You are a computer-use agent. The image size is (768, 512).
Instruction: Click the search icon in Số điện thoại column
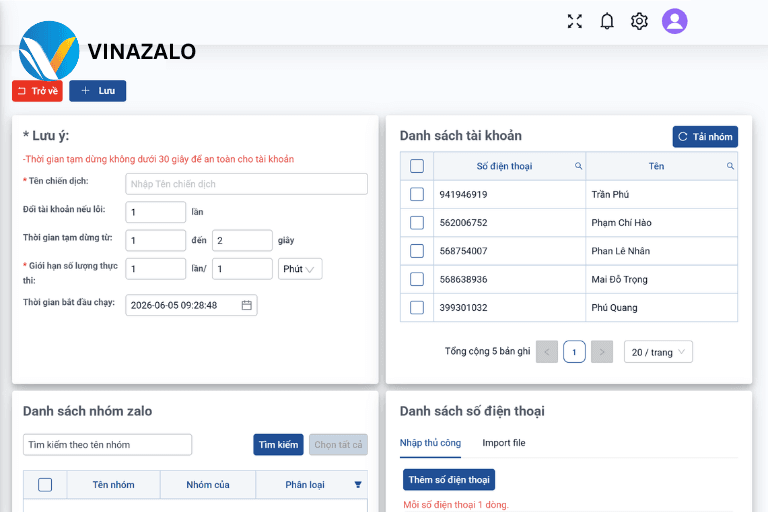578,166
